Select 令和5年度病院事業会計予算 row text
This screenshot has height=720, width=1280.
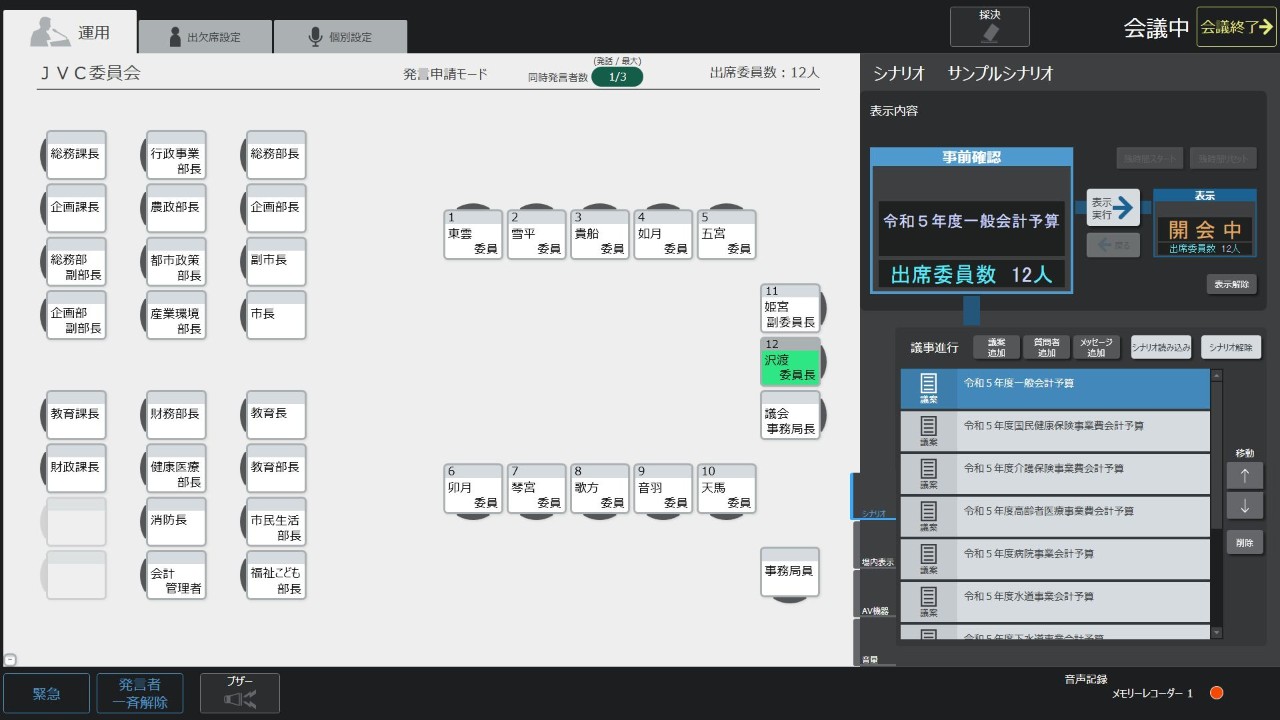[1029, 553]
